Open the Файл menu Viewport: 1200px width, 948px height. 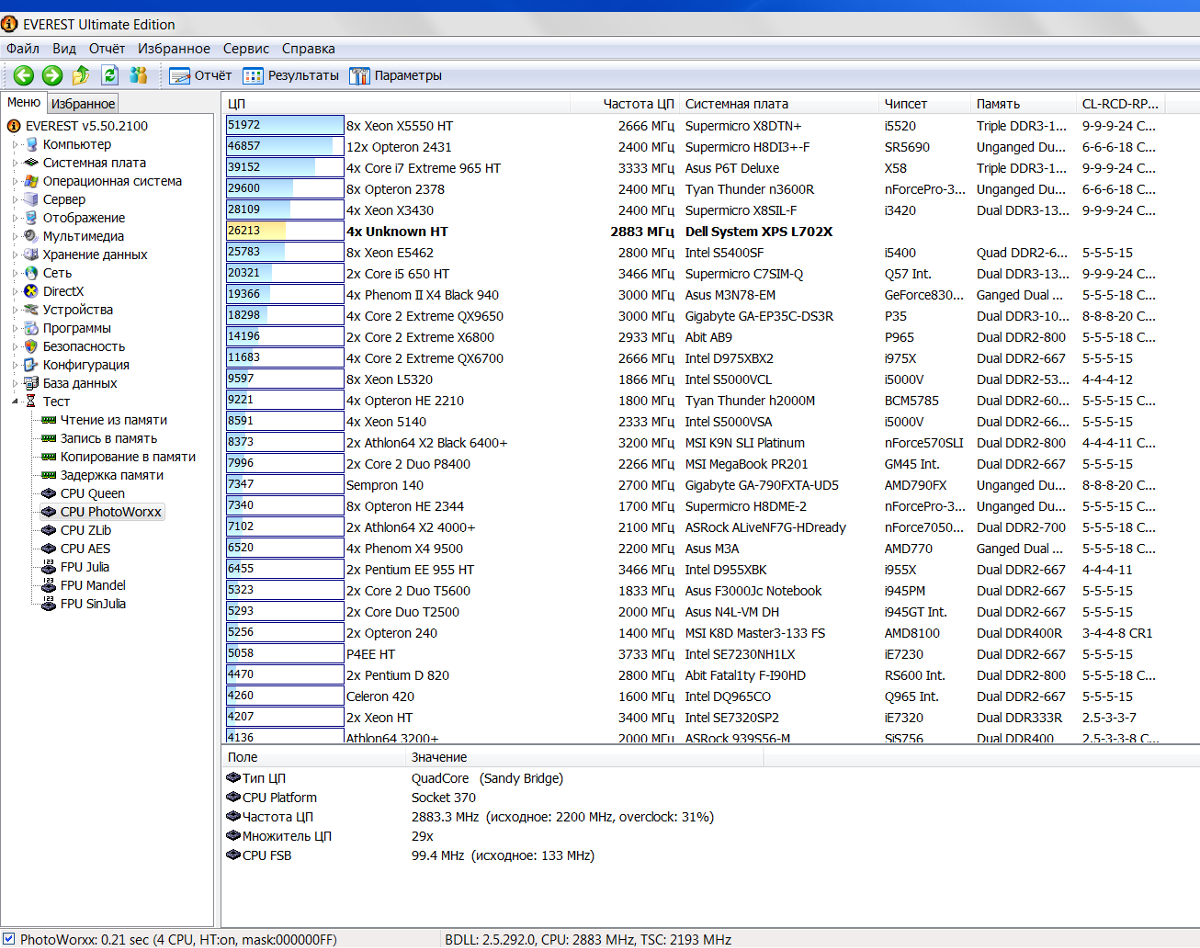pyautogui.click(x=23, y=48)
